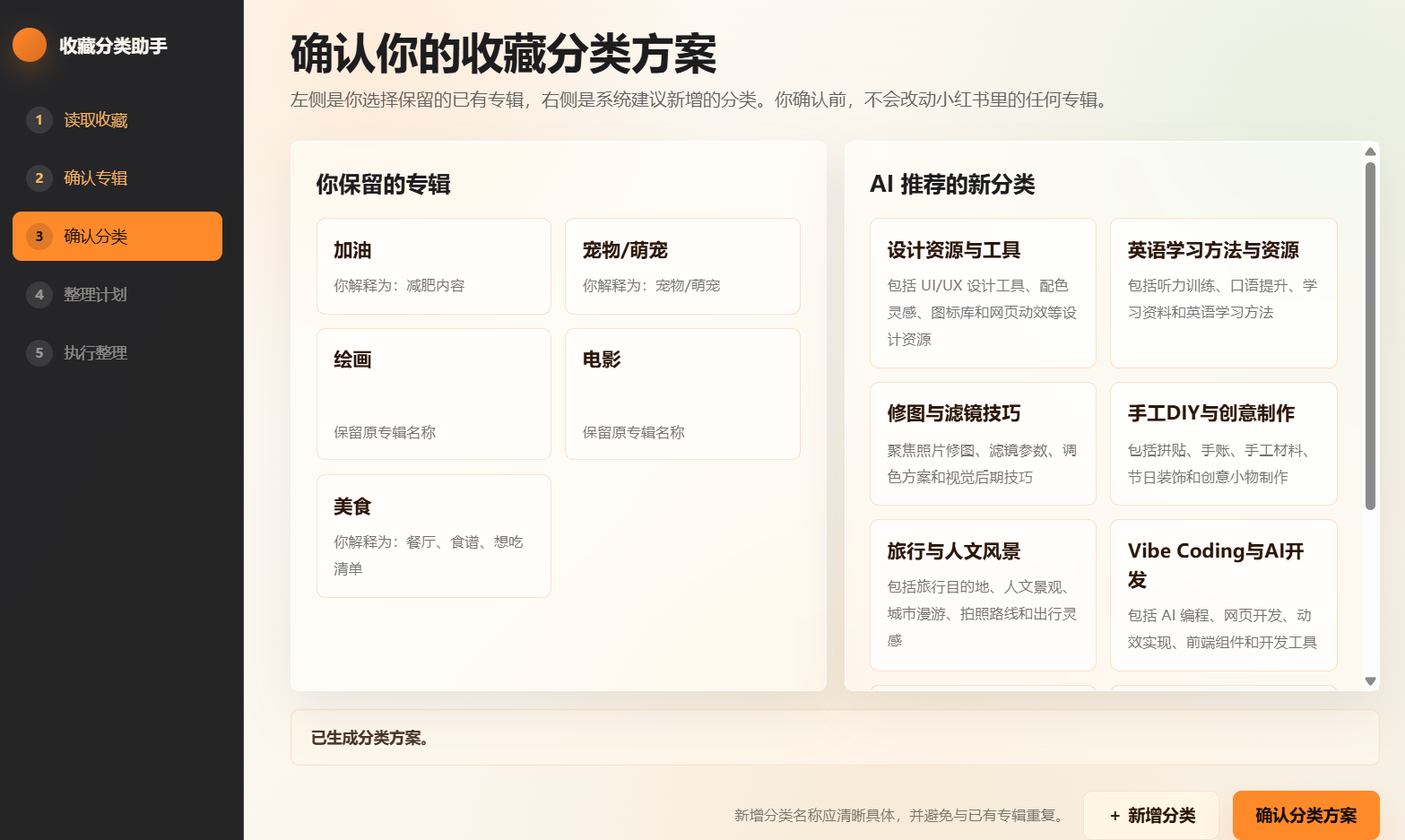1405x840 pixels.
Task: Select the 电影 album card
Action: pyautogui.click(x=682, y=394)
